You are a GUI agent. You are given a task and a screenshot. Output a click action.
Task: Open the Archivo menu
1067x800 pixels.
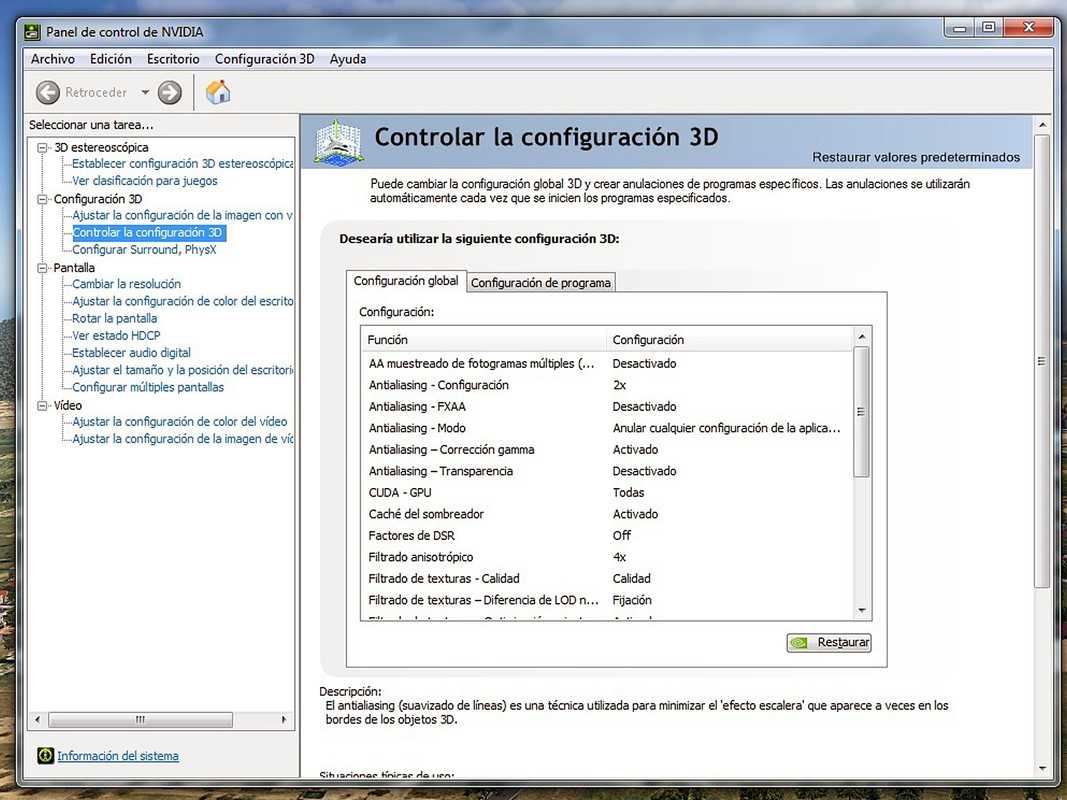coord(52,59)
